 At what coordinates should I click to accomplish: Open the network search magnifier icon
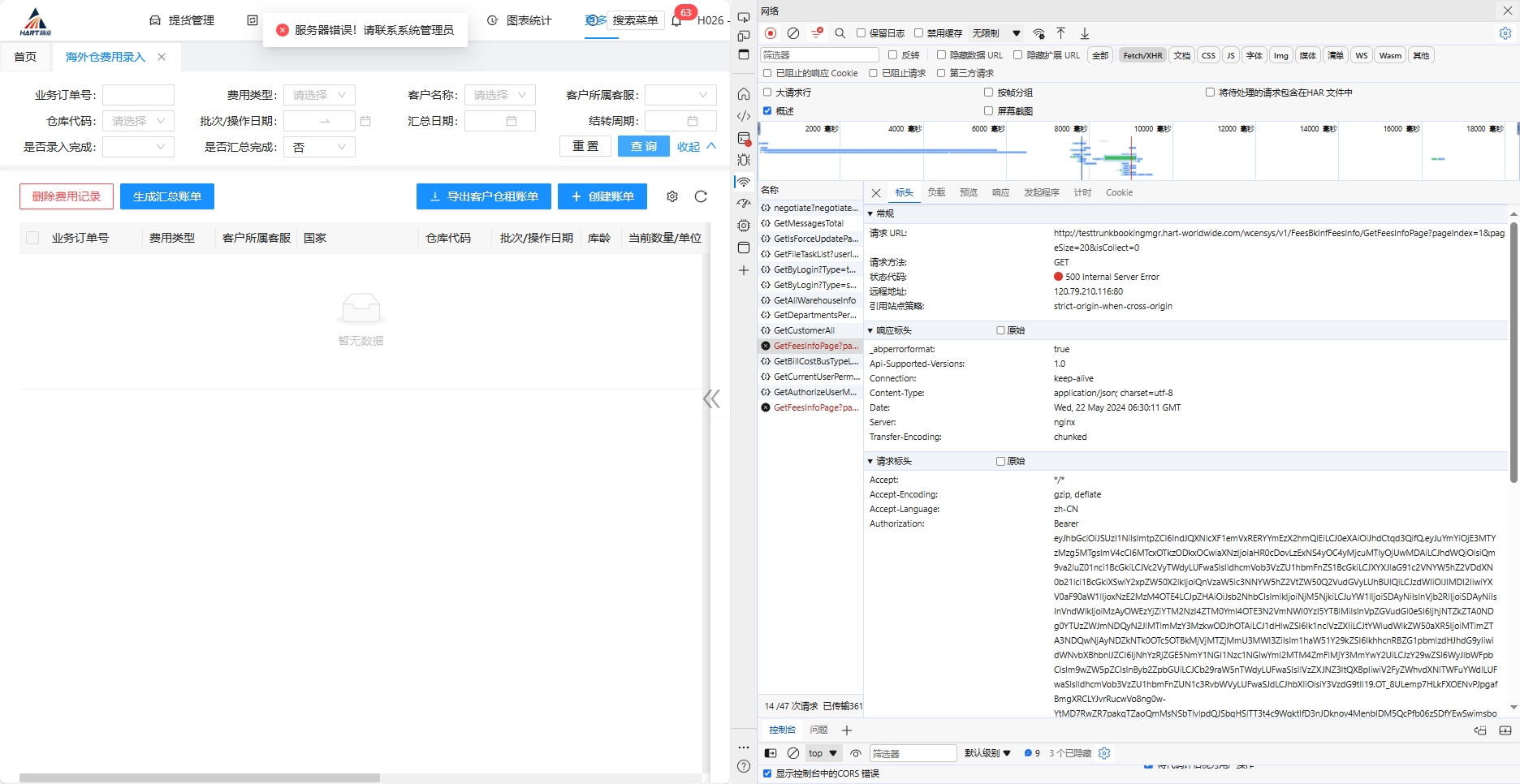pos(840,33)
